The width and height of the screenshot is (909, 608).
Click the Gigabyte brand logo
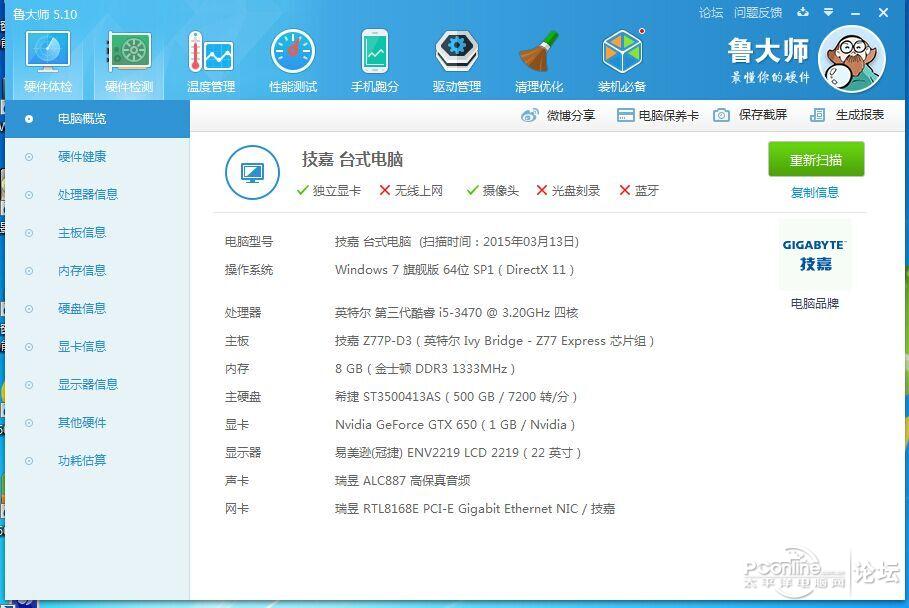pyautogui.click(x=815, y=255)
